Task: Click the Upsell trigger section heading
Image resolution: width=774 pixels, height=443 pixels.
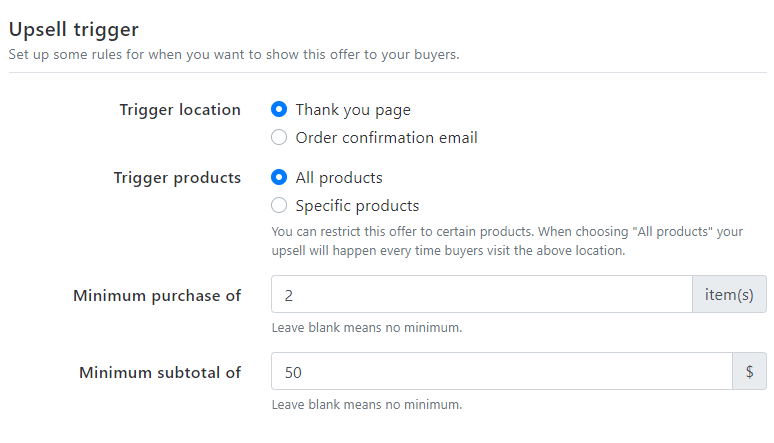Action: [x=74, y=30]
